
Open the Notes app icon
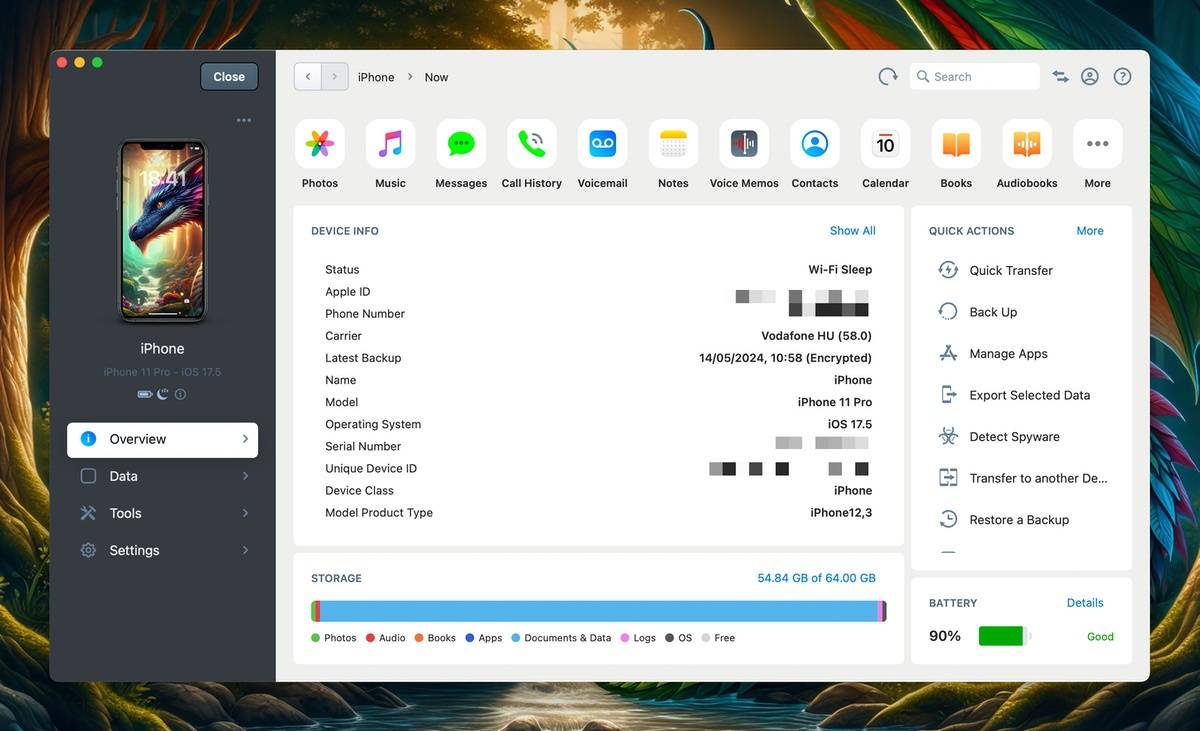coord(673,144)
